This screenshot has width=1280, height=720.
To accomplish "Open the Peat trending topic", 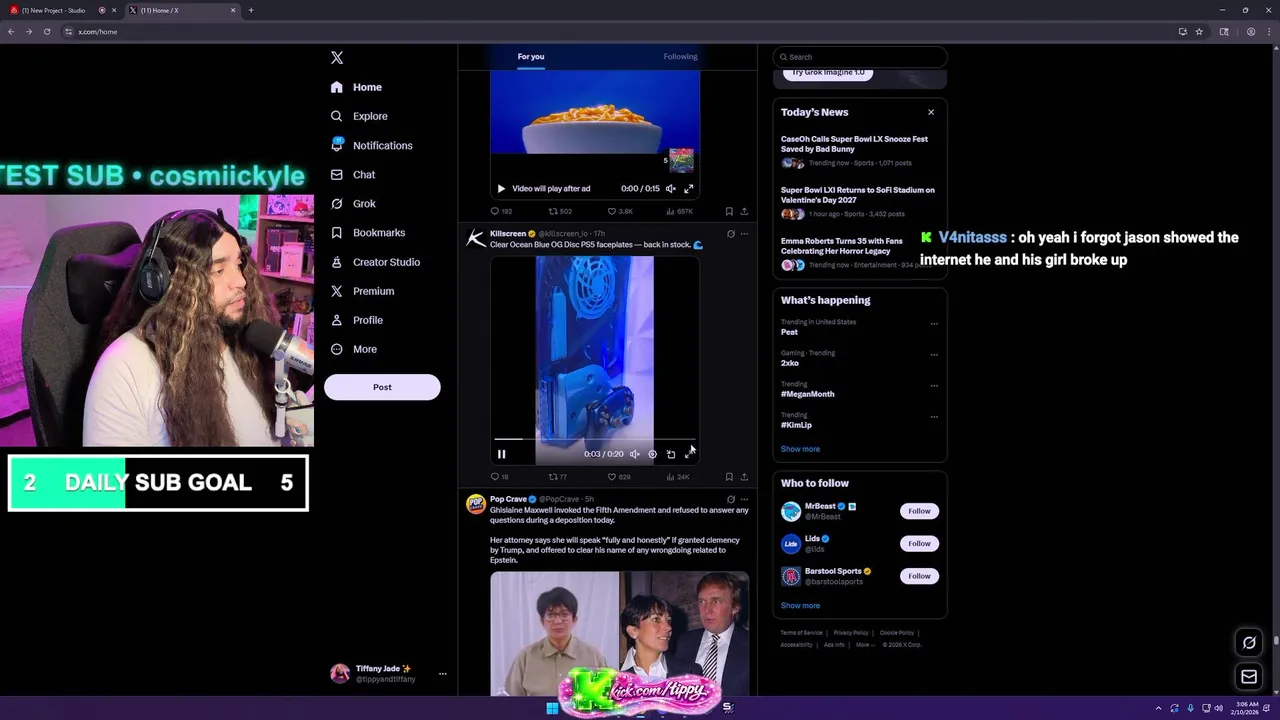I will click(859, 327).
